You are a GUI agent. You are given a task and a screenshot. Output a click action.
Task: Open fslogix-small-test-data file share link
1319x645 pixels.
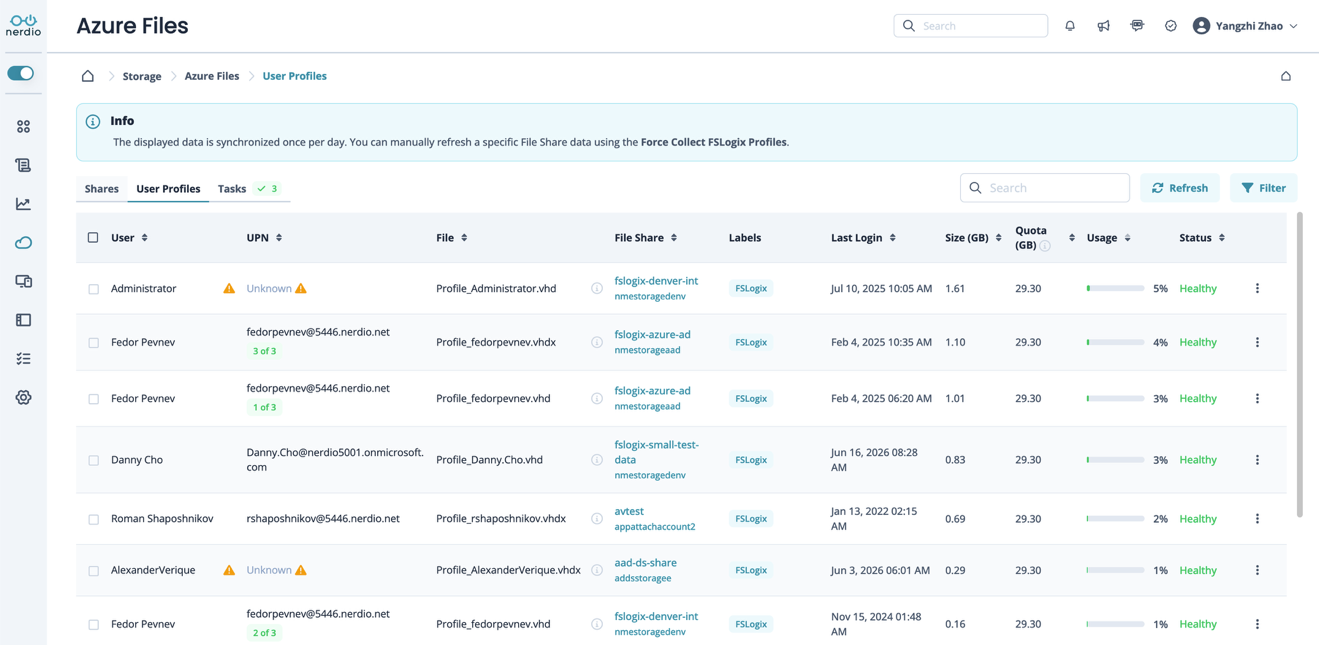click(656, 452)
